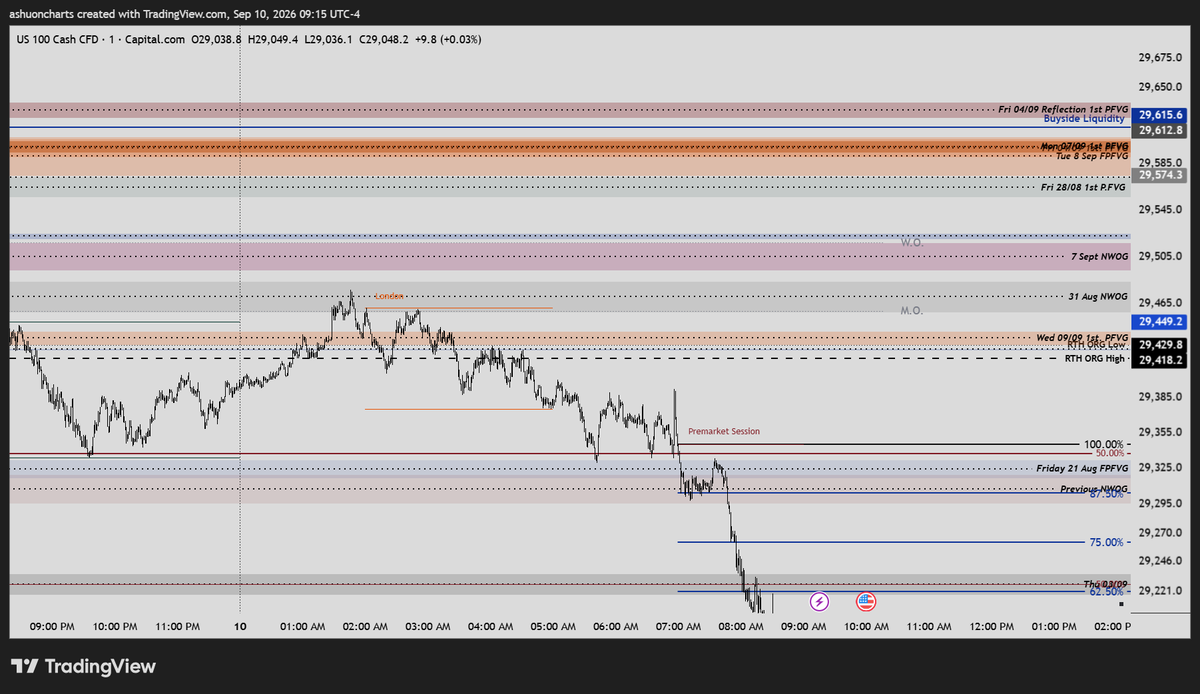Image resolution: width=1200 pixels, height=694 pixels.
Task: Select the 62.50% level label
Action: point(1108,591)
